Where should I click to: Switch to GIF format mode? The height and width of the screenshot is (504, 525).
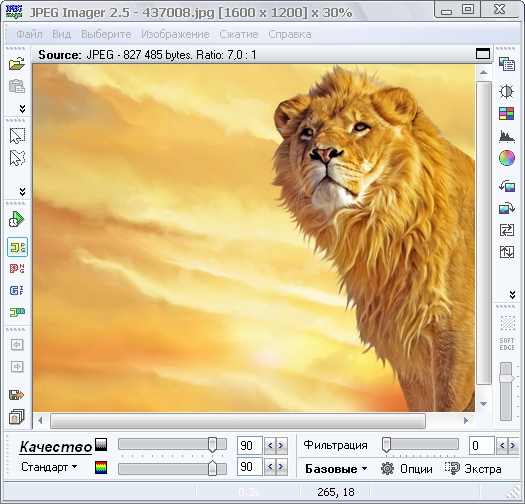(17, 290)
